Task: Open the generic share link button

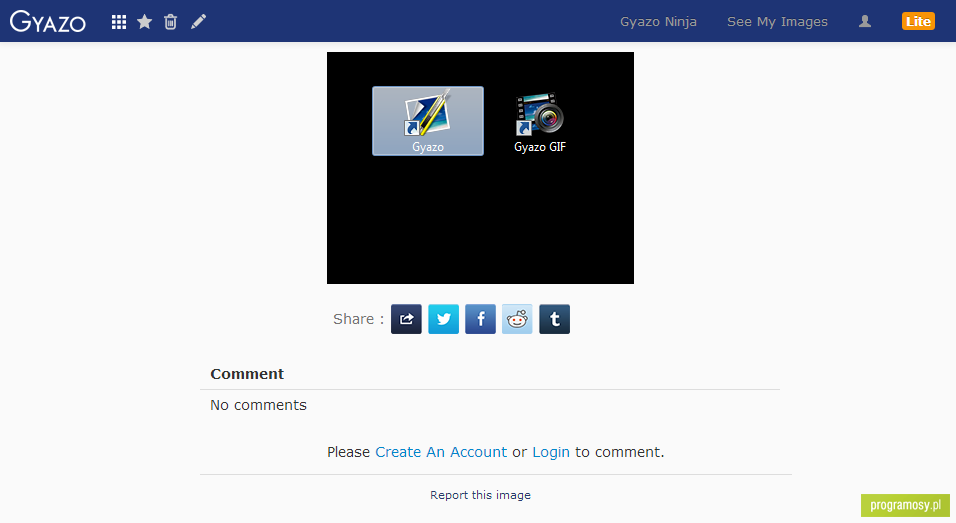Action: (x=406, y=319)
